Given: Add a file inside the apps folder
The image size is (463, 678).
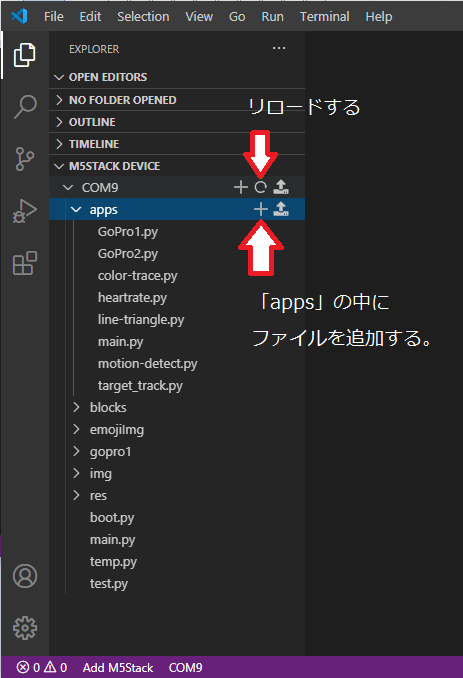Looking at the screenshot, I should coord(261,209).
